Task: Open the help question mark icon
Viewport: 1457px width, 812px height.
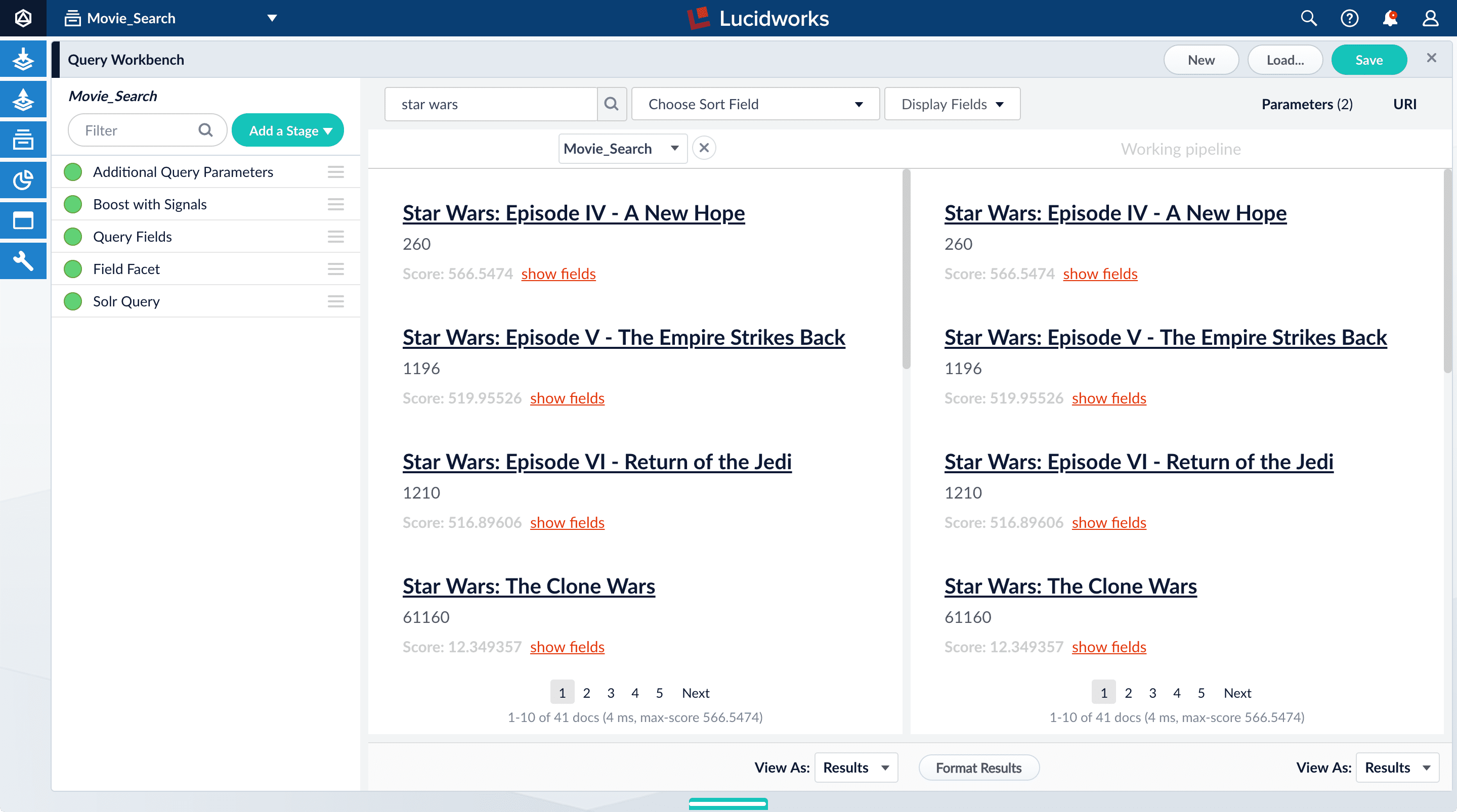Action: coord(1349,19)
